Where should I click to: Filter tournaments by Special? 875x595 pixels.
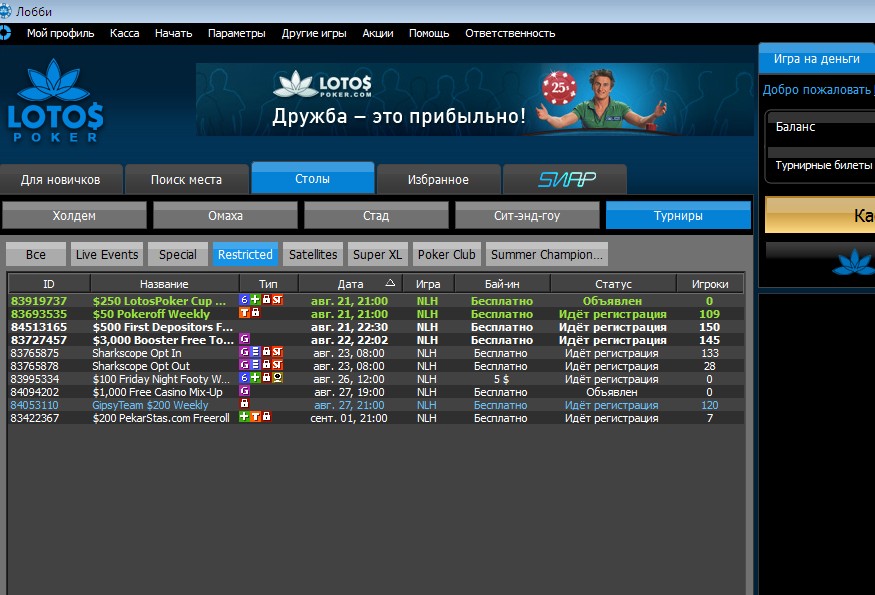177,255
